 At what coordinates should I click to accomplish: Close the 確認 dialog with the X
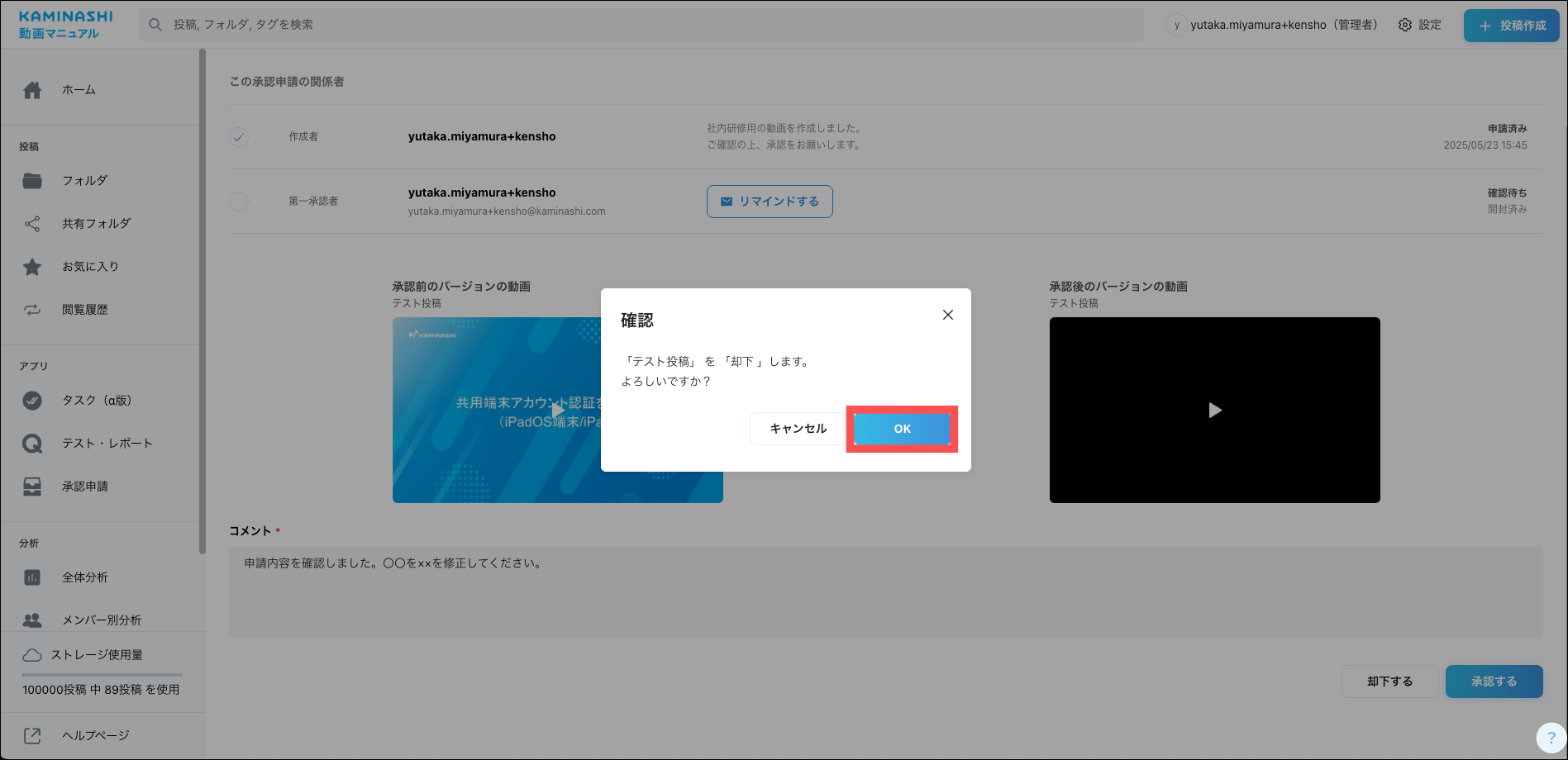948,315
